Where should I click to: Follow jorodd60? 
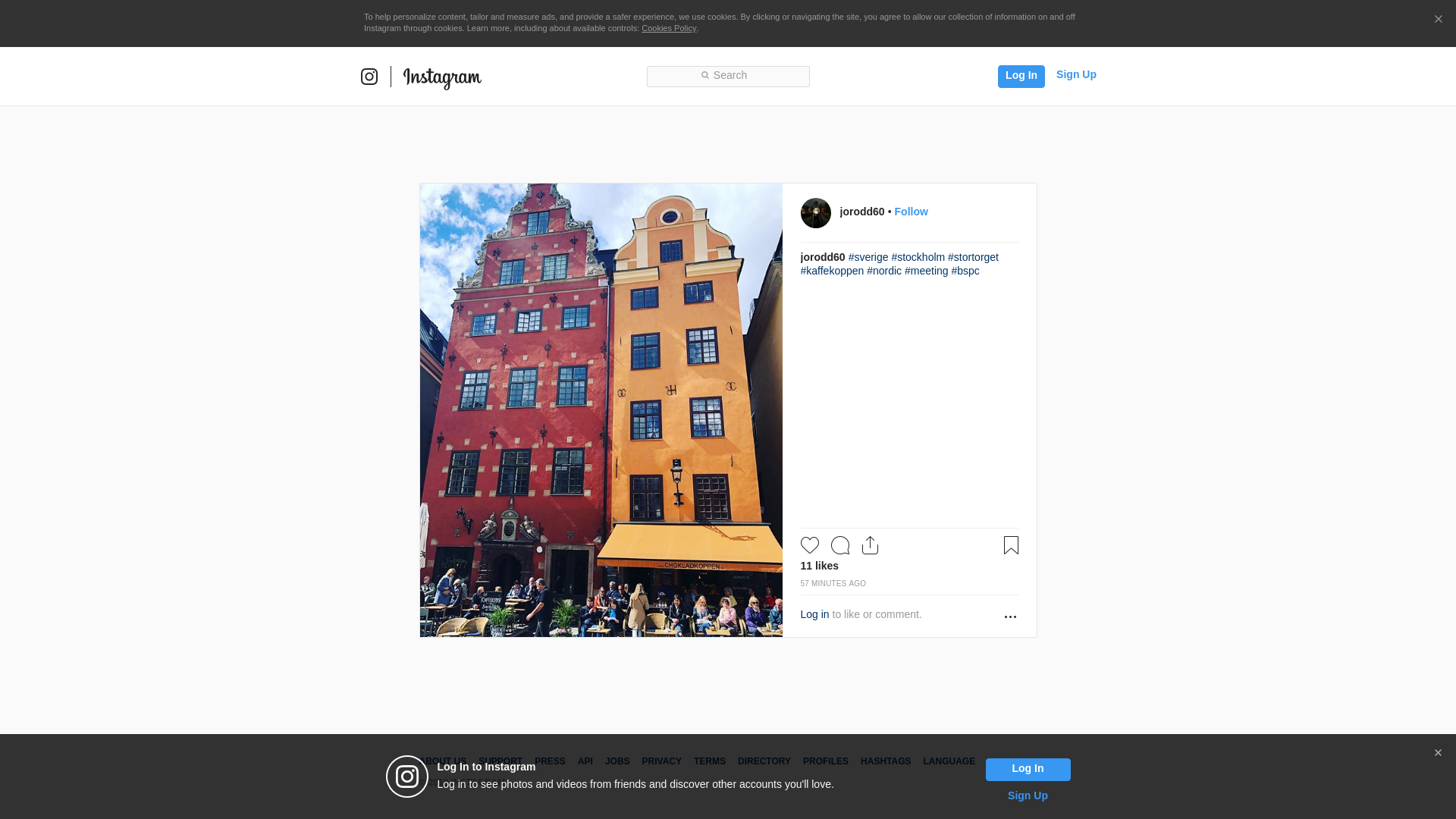click(x=911, y=212)
